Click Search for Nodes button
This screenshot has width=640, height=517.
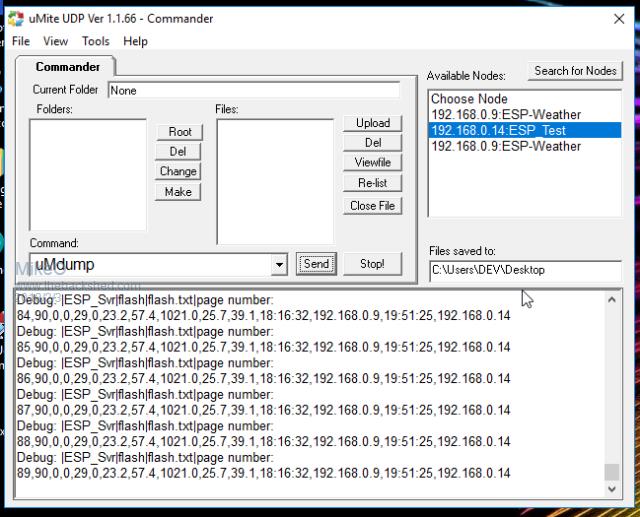click(575, 71)
